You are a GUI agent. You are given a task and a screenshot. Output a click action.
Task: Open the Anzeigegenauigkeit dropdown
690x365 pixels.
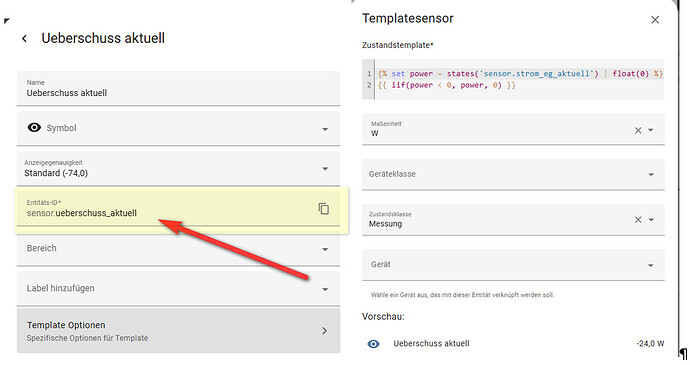pyautogui.click(x=325, y=169)
